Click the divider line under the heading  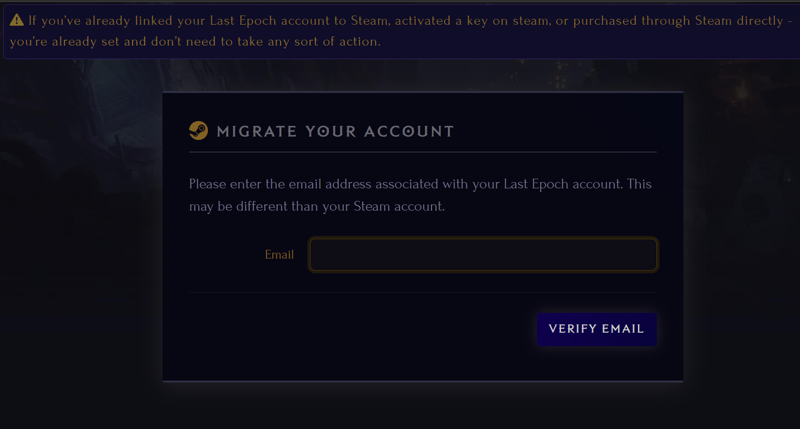(422, 152)
